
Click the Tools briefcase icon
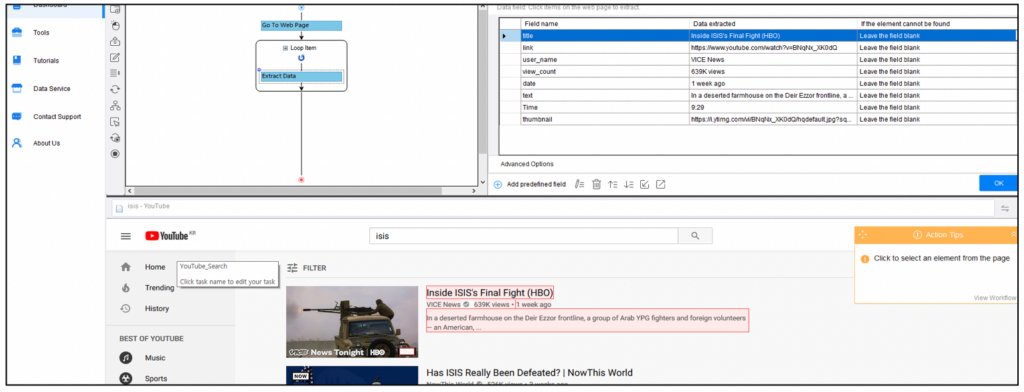[x=18, y=32]
